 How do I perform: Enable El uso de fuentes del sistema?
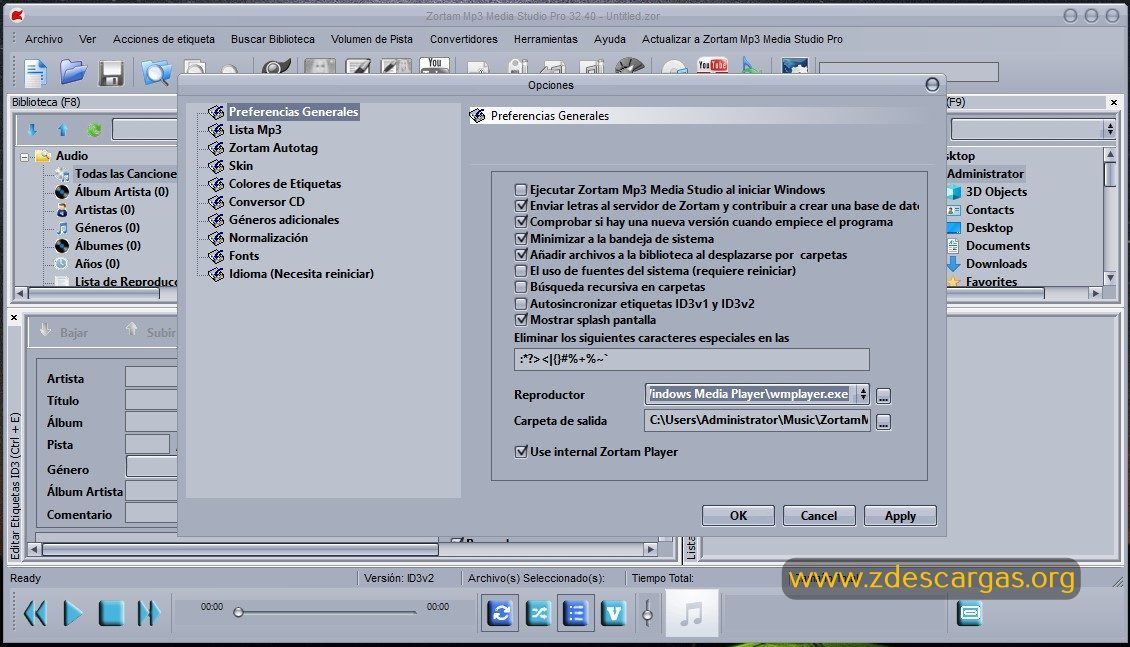pos(520,271)
